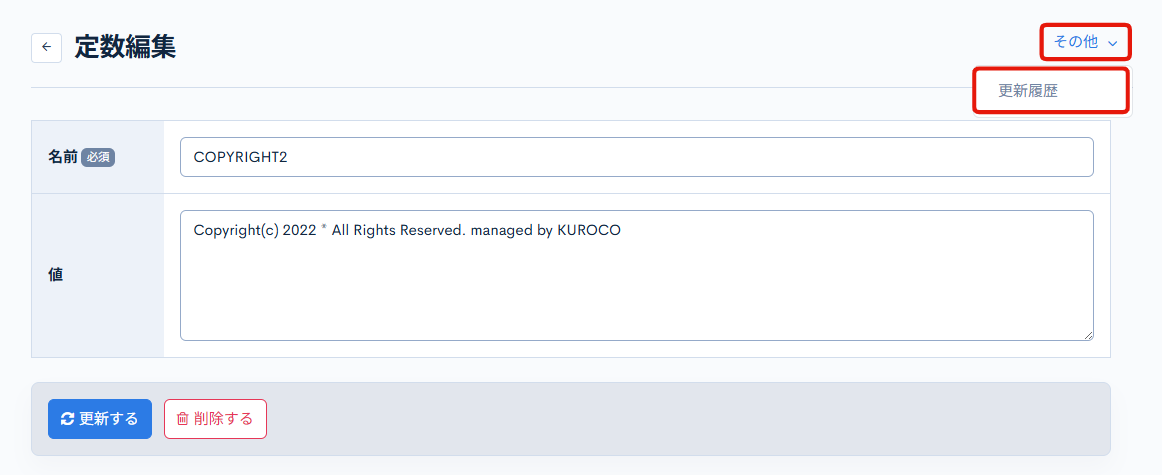Click the year 2022 in the value
Screen dimensions: 1162x475
(x=300, y=230)
